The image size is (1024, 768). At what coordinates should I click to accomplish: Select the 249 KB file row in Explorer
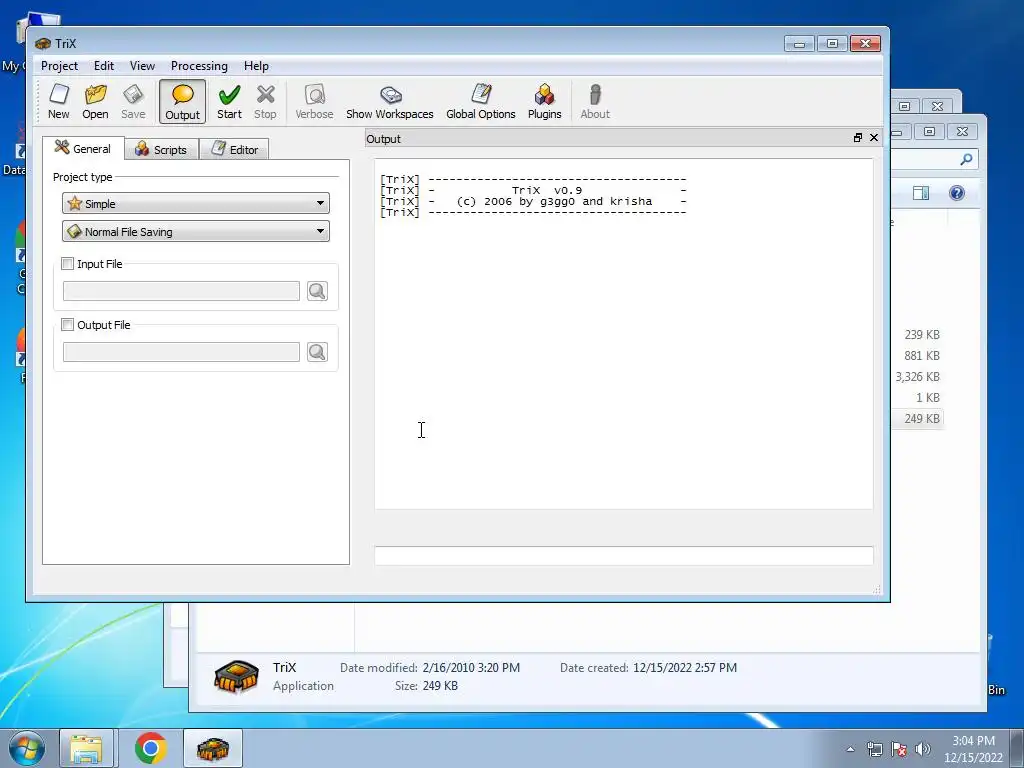coord(918,419)
